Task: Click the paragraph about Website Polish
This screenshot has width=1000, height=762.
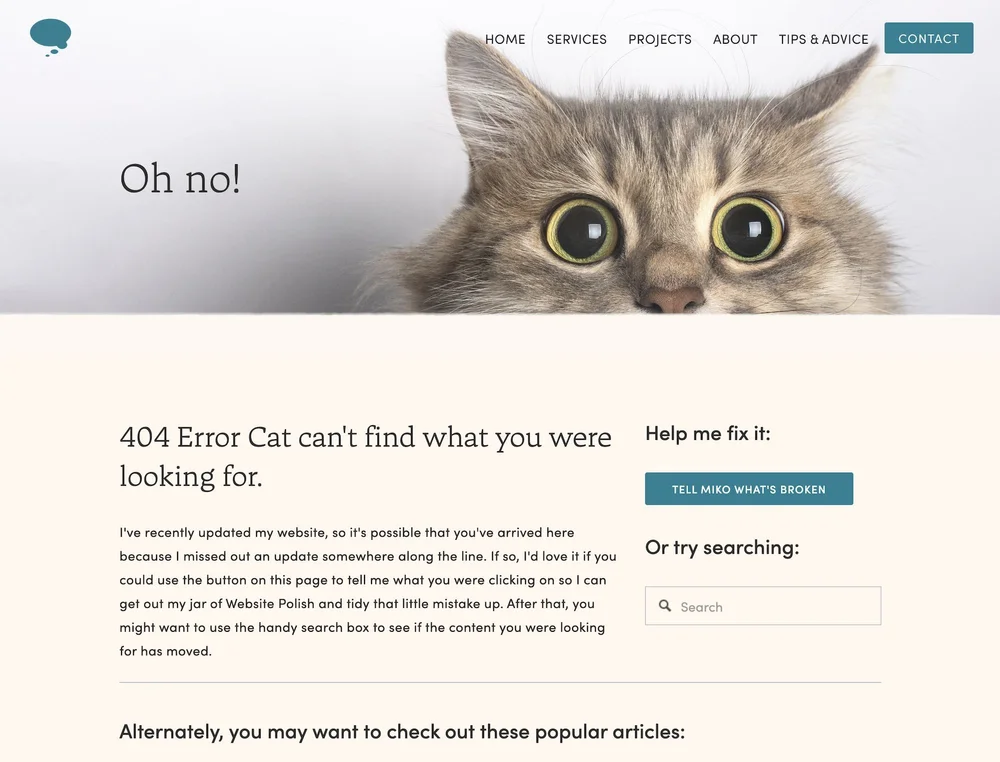Action: (368, 592)
